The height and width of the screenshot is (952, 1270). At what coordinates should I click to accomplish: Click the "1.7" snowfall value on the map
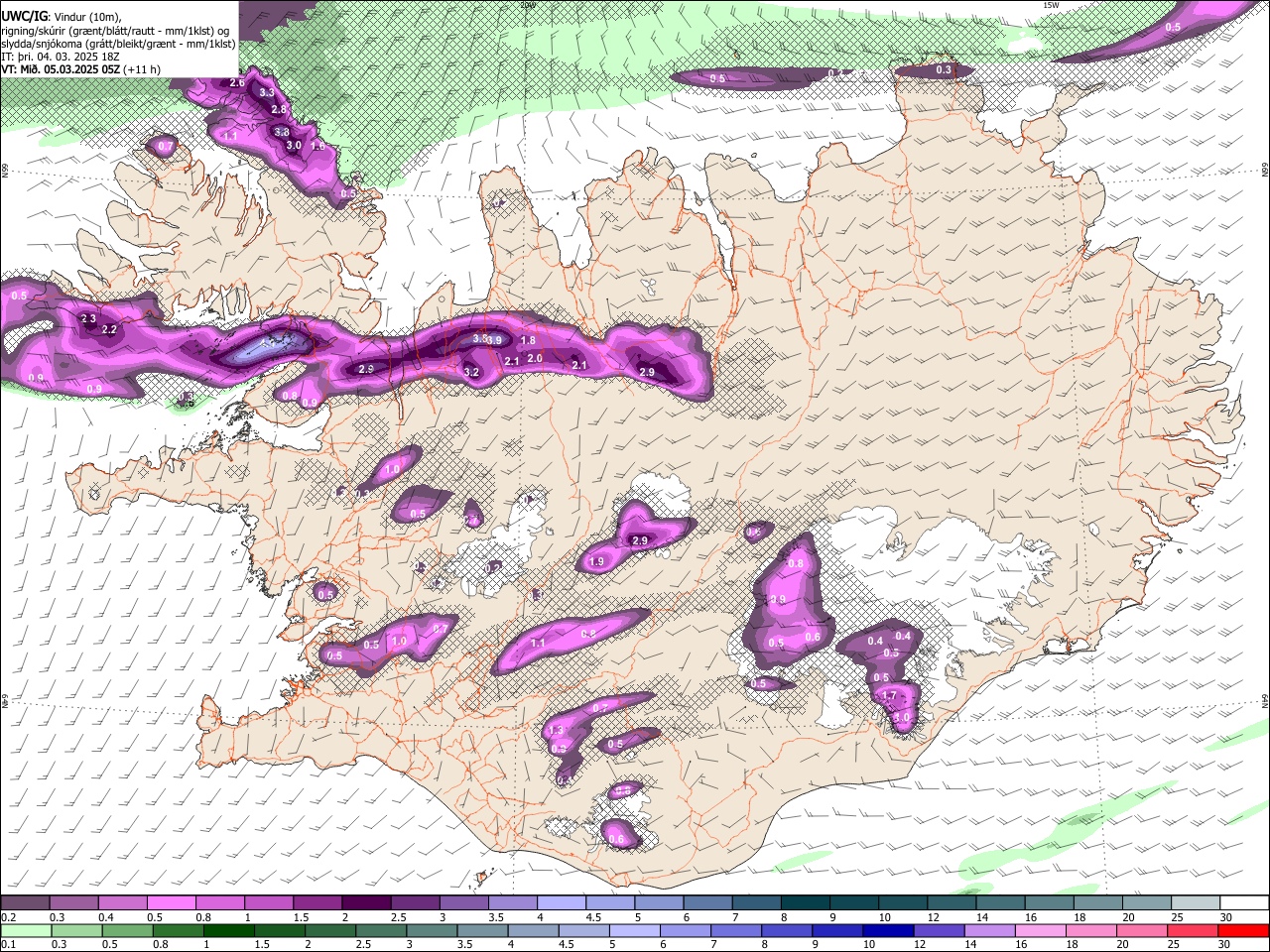tap(890, 696)
